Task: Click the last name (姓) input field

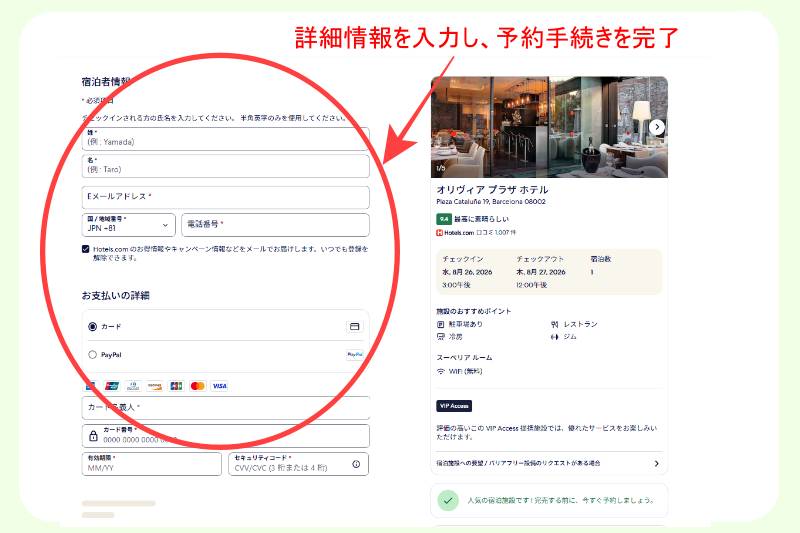Action: [226, 139]
